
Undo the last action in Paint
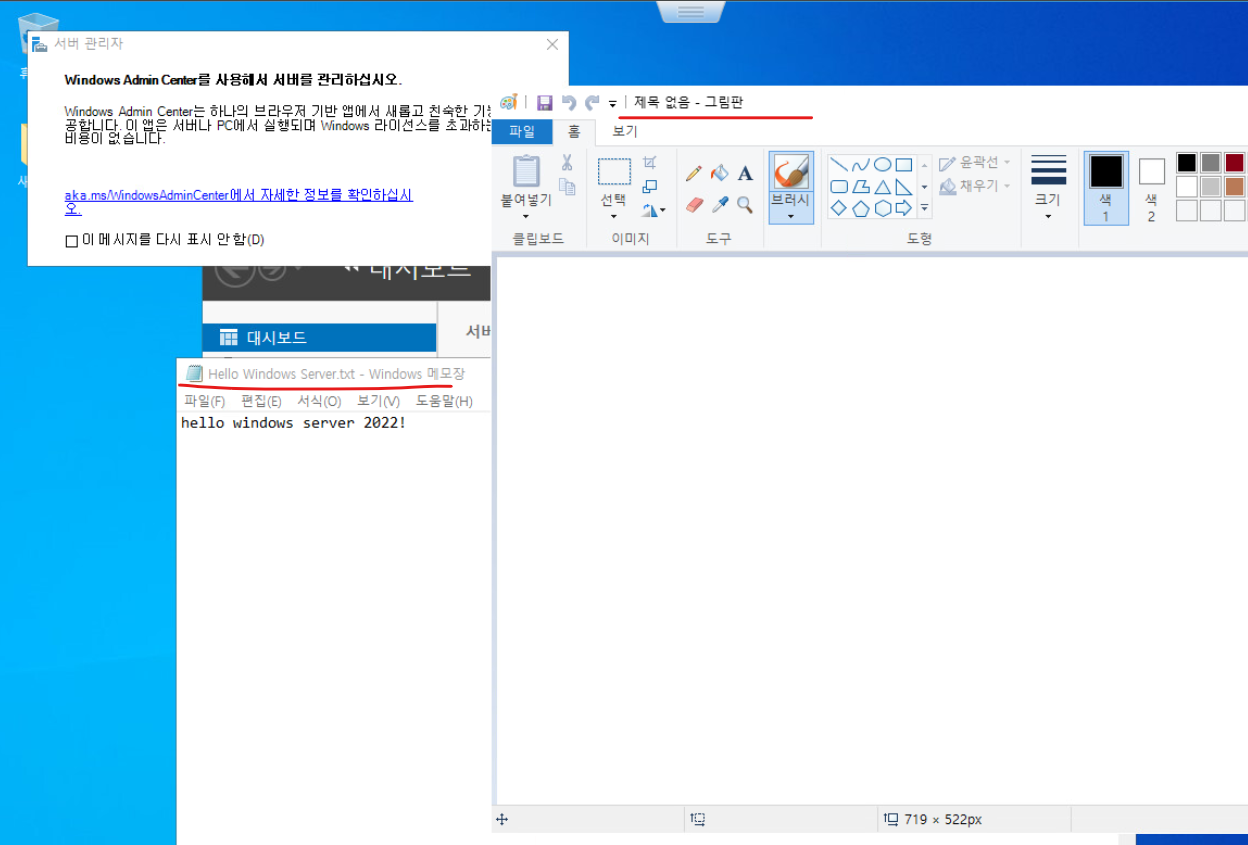coord(569,102)
